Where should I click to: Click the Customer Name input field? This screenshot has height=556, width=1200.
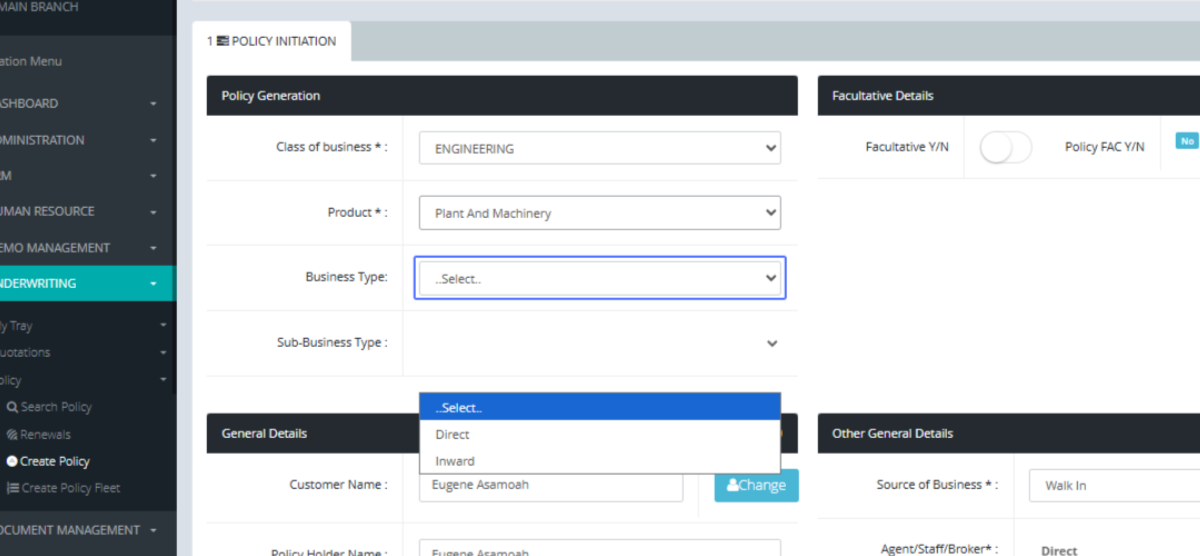tap(551, 485)
